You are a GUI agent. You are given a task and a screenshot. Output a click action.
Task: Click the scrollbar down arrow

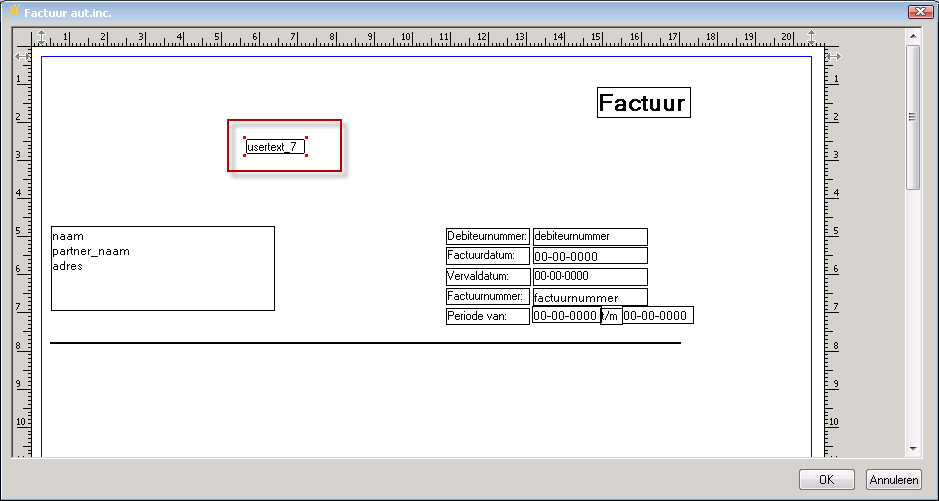tap(912, 448)
